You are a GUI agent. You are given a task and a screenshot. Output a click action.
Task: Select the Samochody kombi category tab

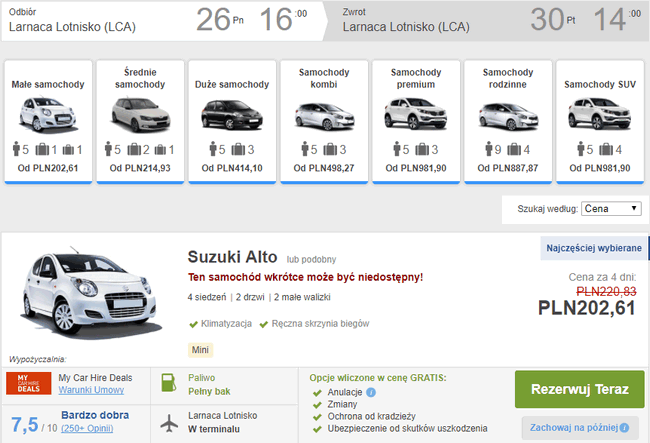(324, 121)
